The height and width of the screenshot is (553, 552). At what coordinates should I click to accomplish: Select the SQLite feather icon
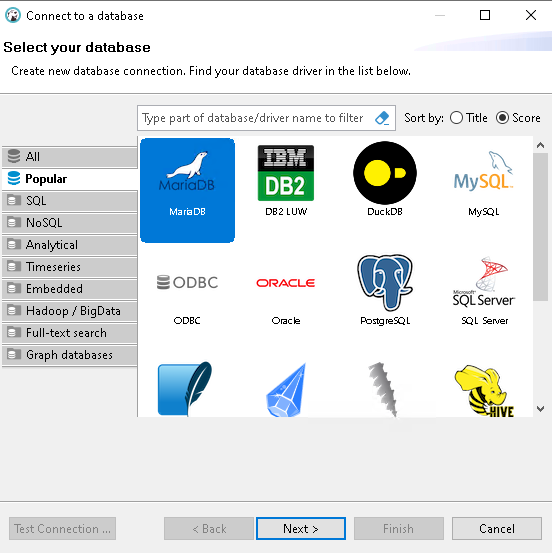point(185,389)
